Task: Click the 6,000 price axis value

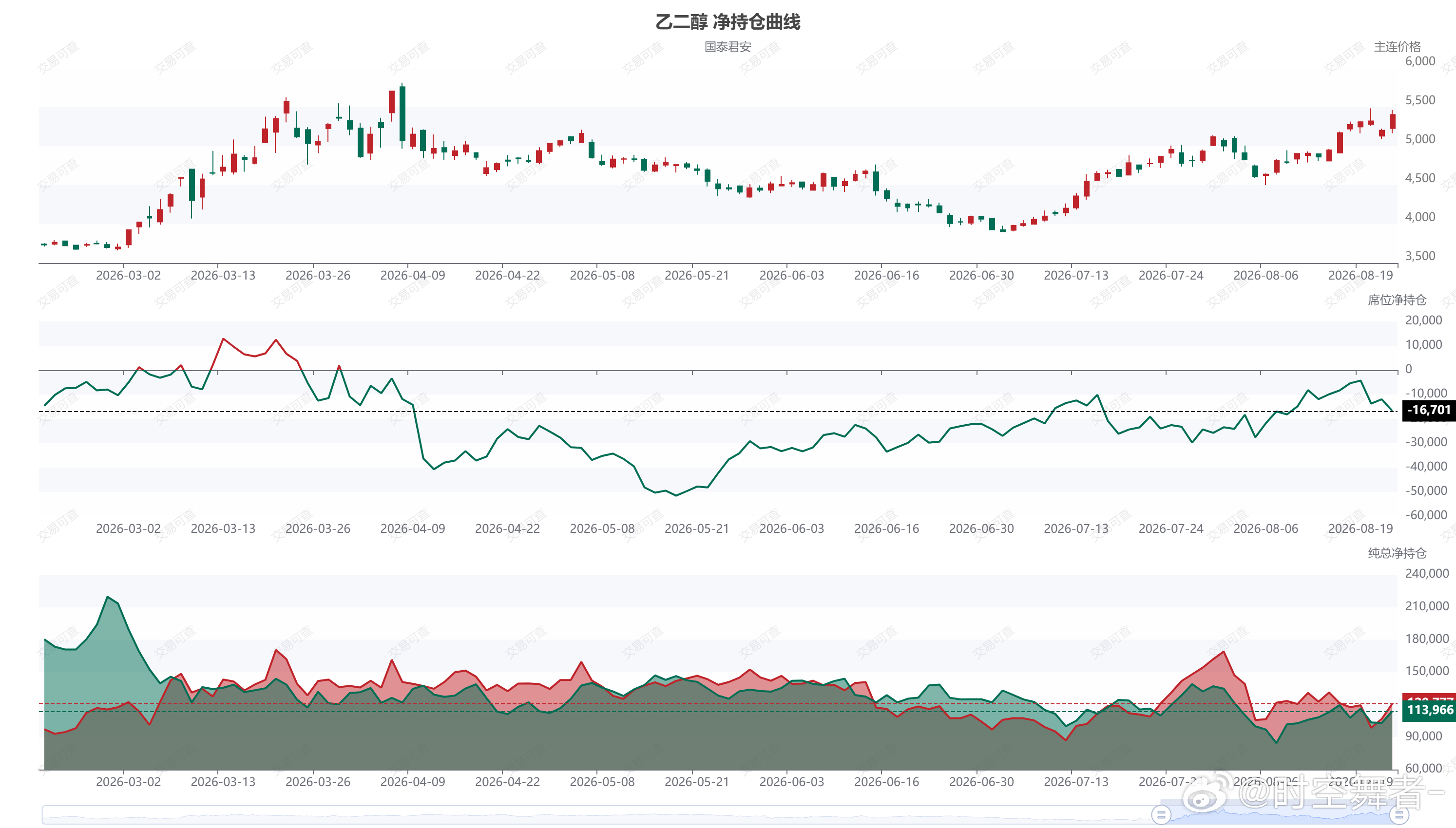Action: 1420,61
